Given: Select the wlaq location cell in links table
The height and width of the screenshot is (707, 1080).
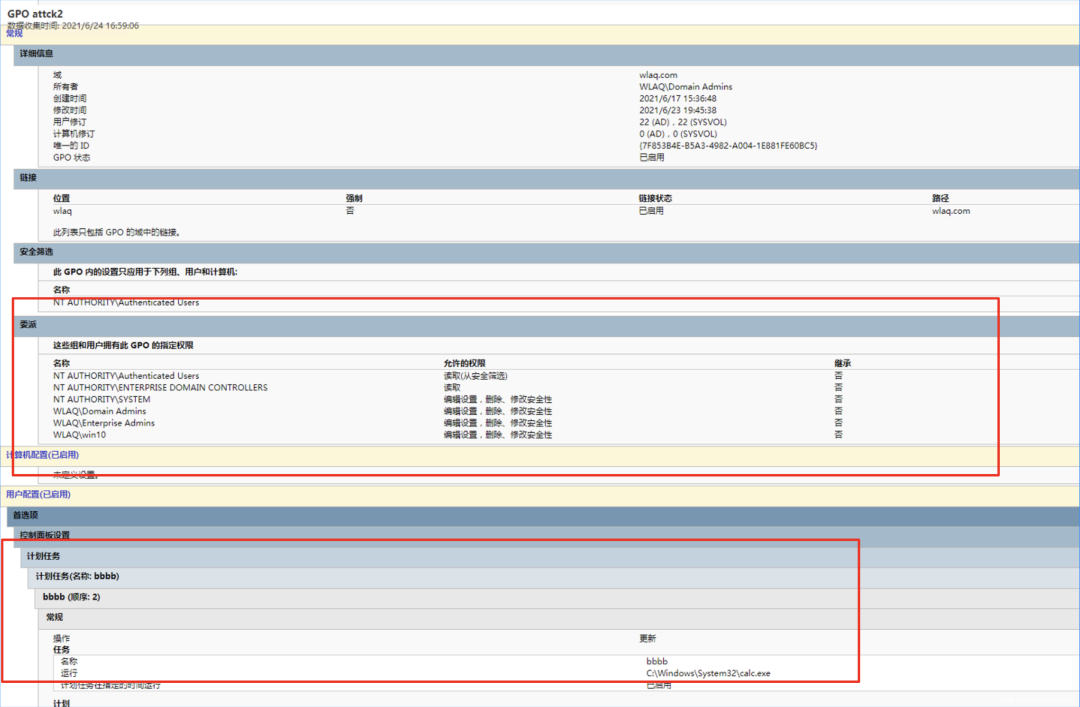Looking at the screenshot, I should tap(62, 211).
